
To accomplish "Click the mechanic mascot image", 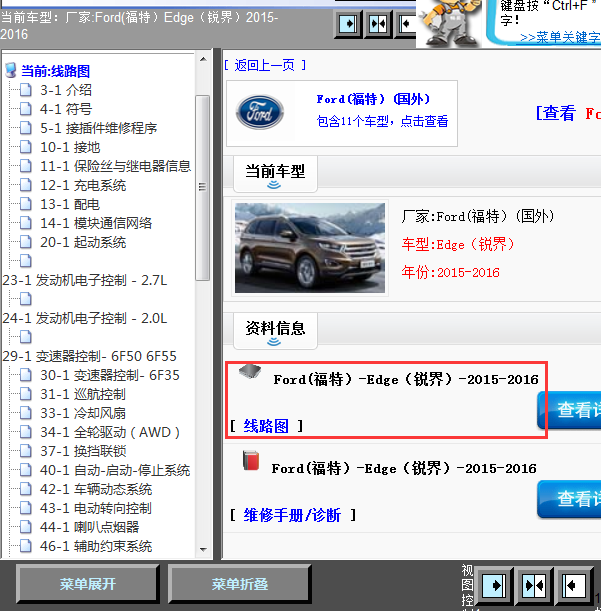I will [x=451, y=23].
